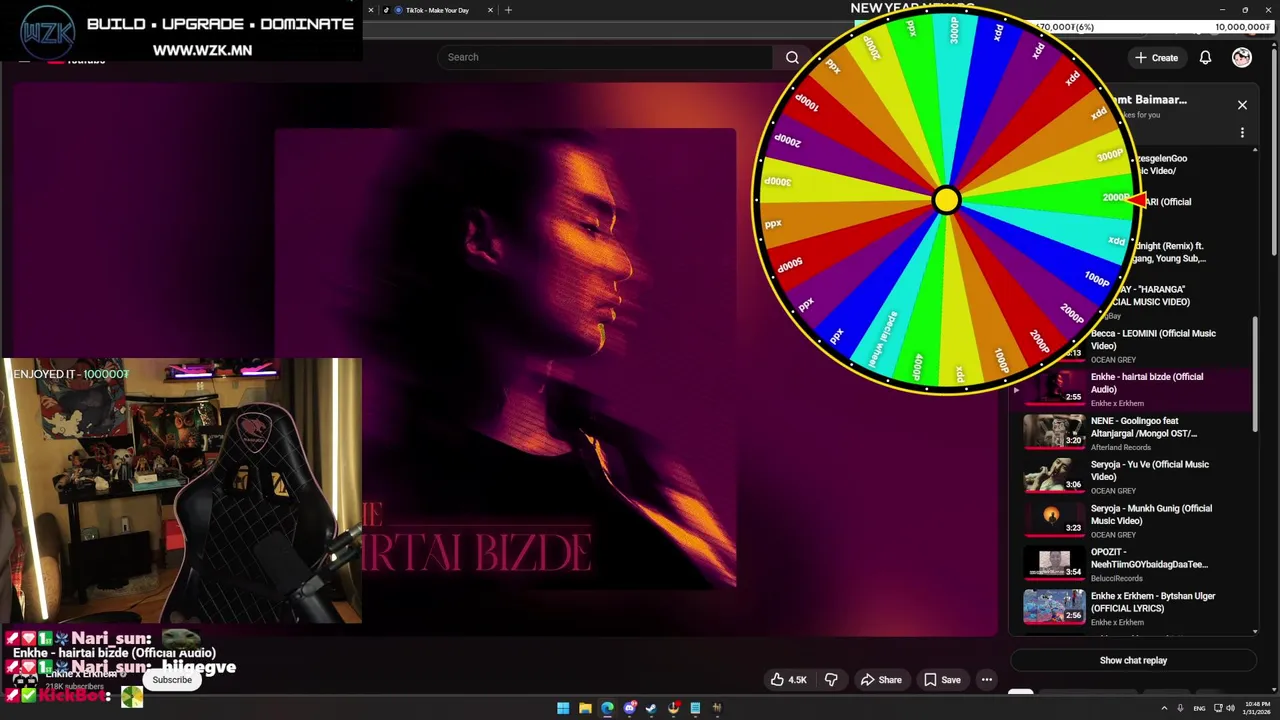Open YouTube notifications bell

tap(1205, 58)
